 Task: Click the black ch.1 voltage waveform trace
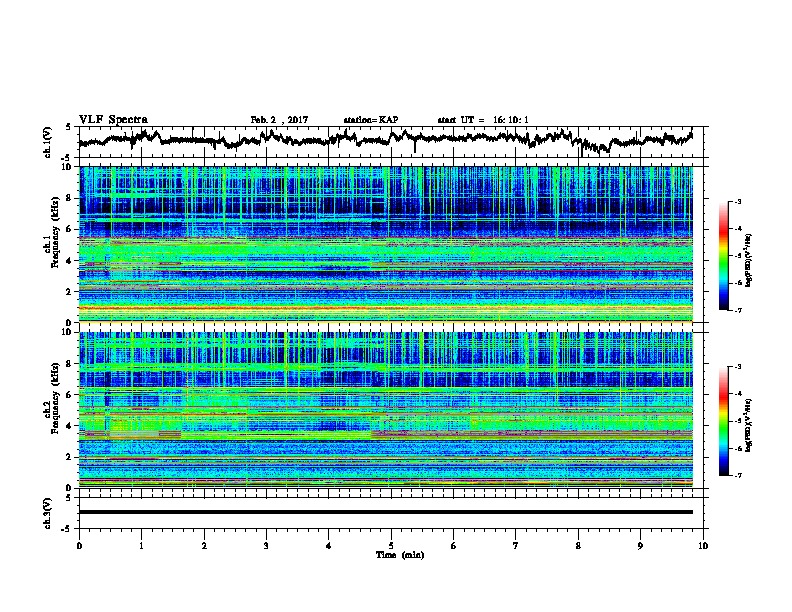(x=385, y=139)
